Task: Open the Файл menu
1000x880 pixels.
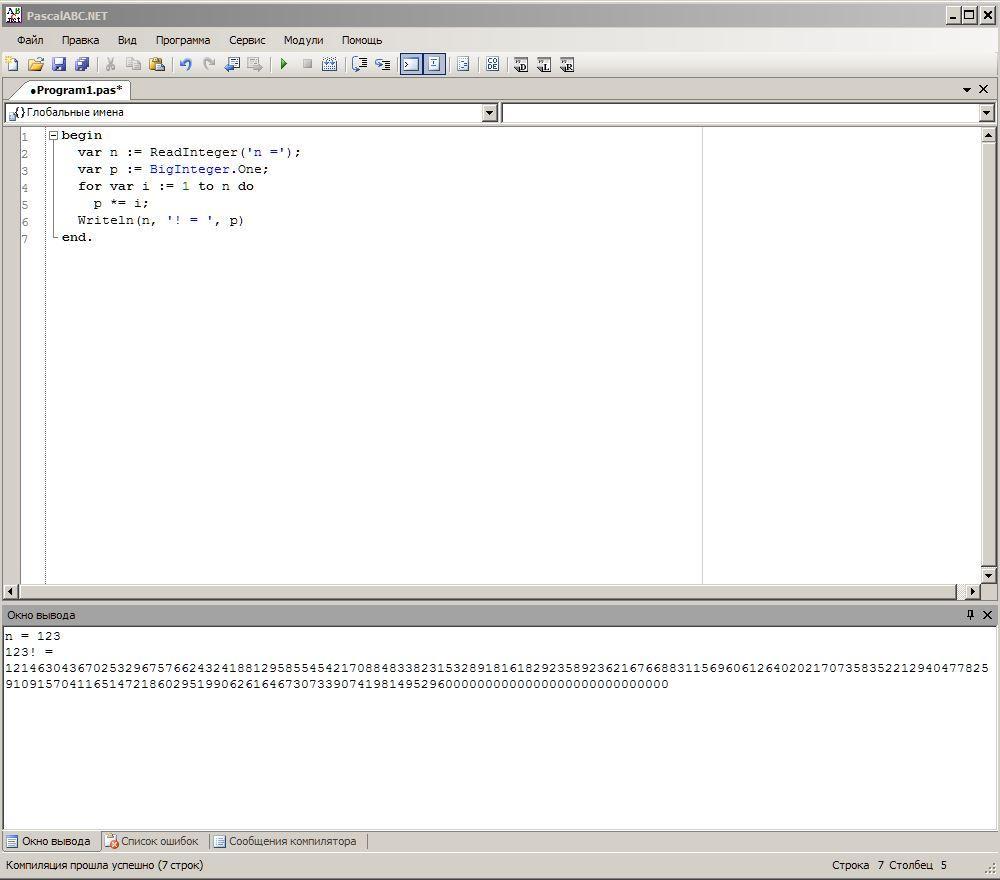Action: click(30, 40)
